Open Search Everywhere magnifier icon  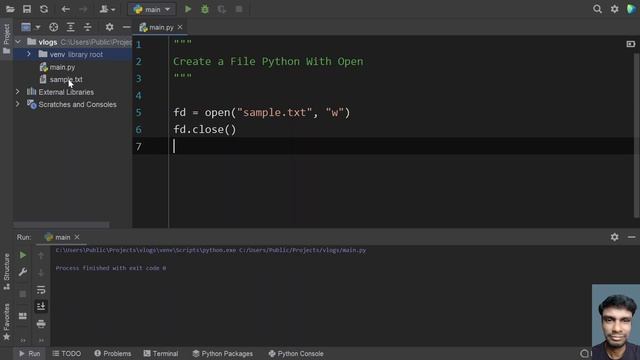coord(597,9)
